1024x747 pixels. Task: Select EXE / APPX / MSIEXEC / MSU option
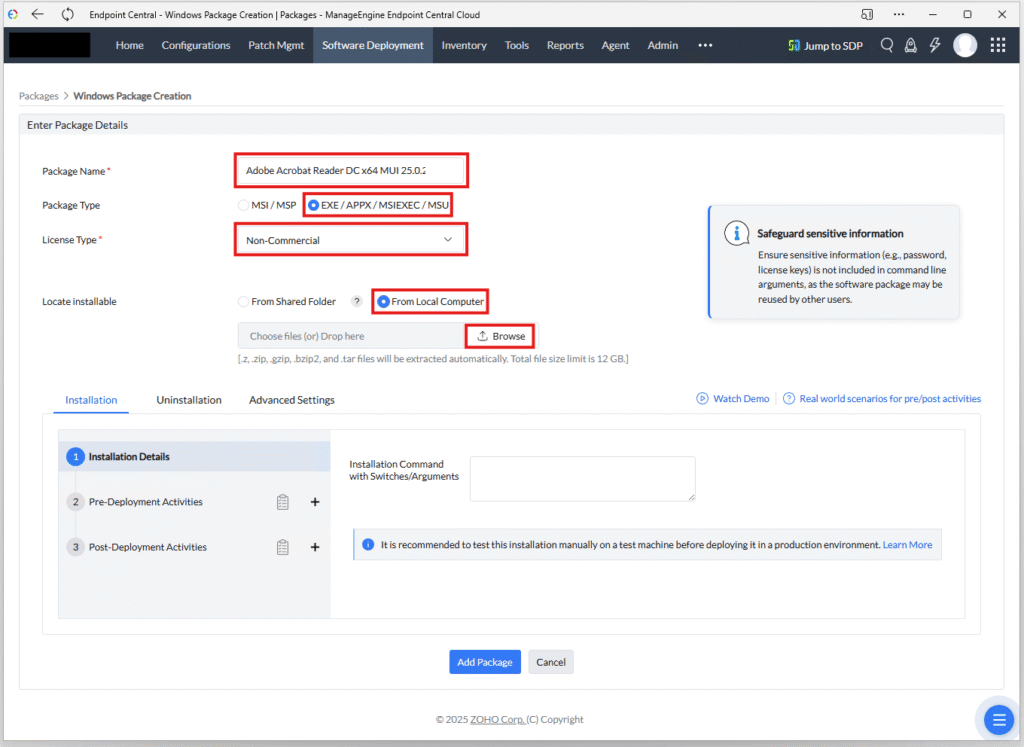(314, 206)
